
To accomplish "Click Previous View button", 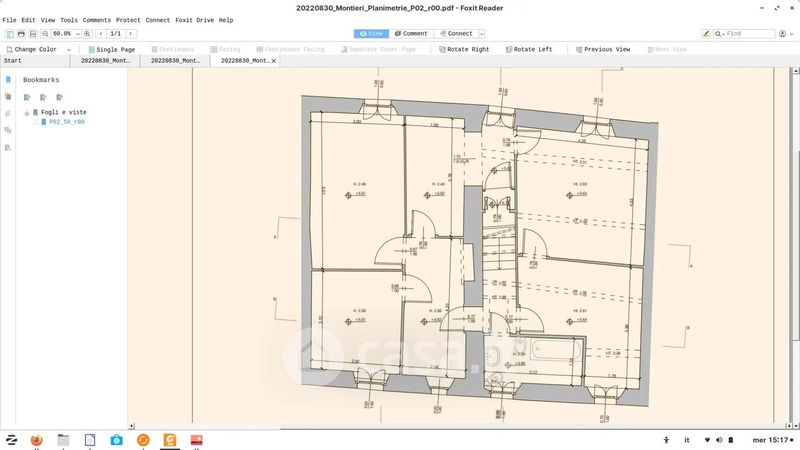I will [x=601, y=49].
